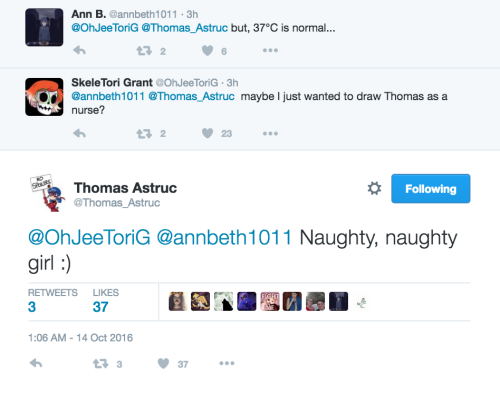Retweet SkeleTori Grant's nurse tweet
This screenshot has height=393, width=500.
point(144,134)
